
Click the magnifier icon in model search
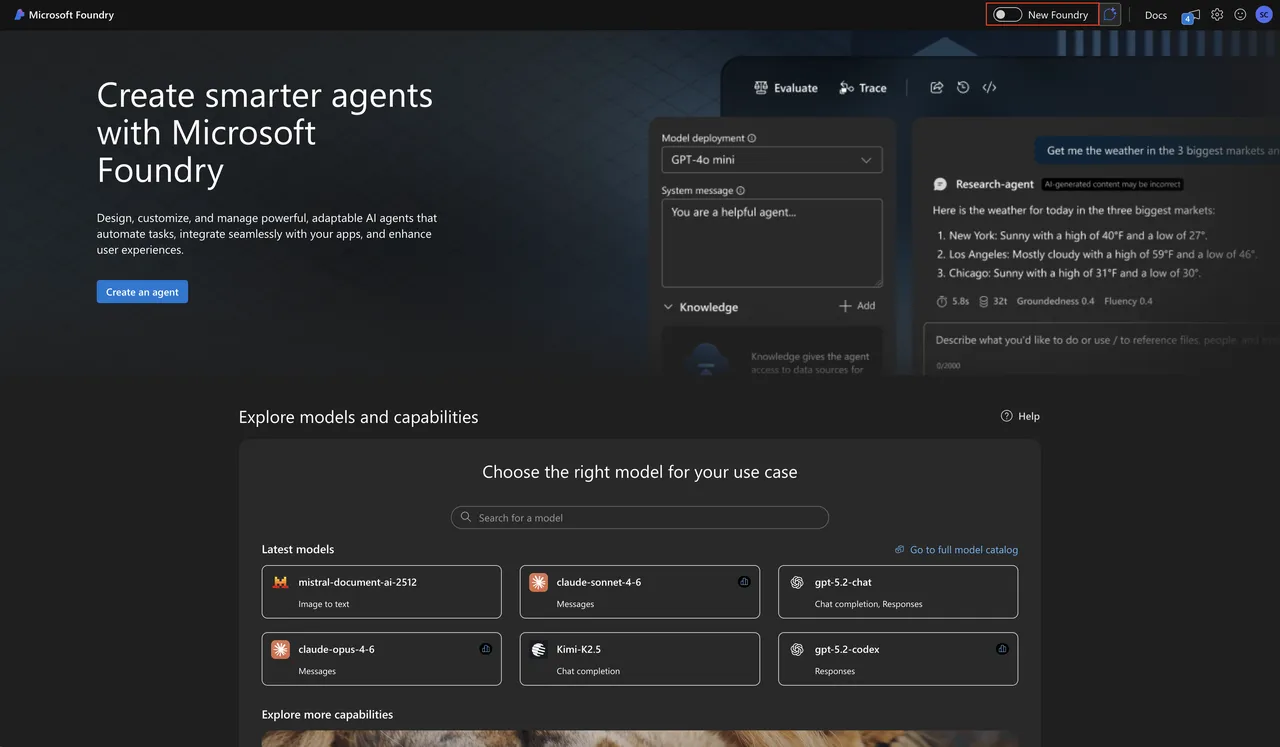tap(466, 518)
